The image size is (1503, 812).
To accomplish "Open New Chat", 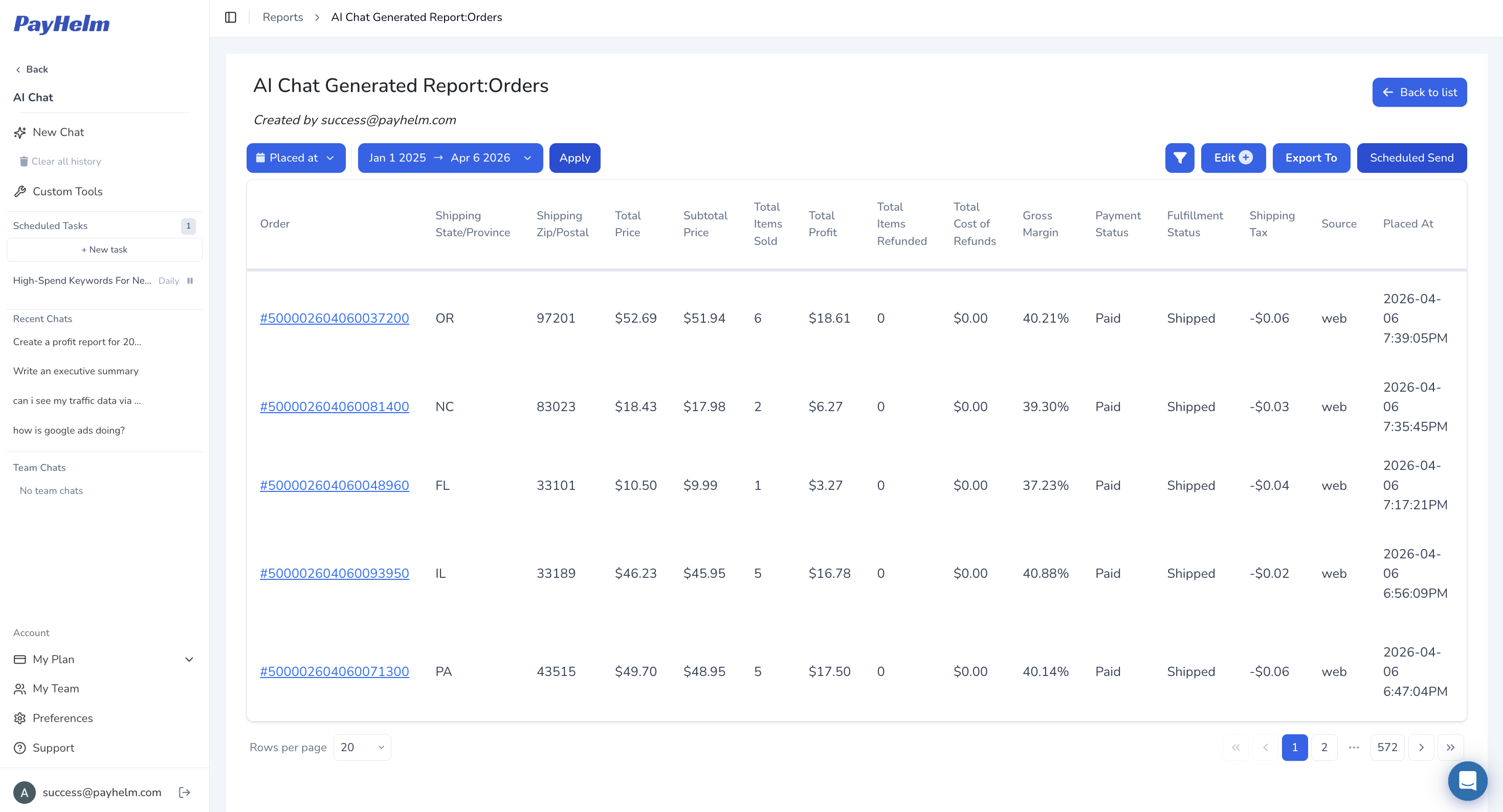I will [x=49, y=132].
